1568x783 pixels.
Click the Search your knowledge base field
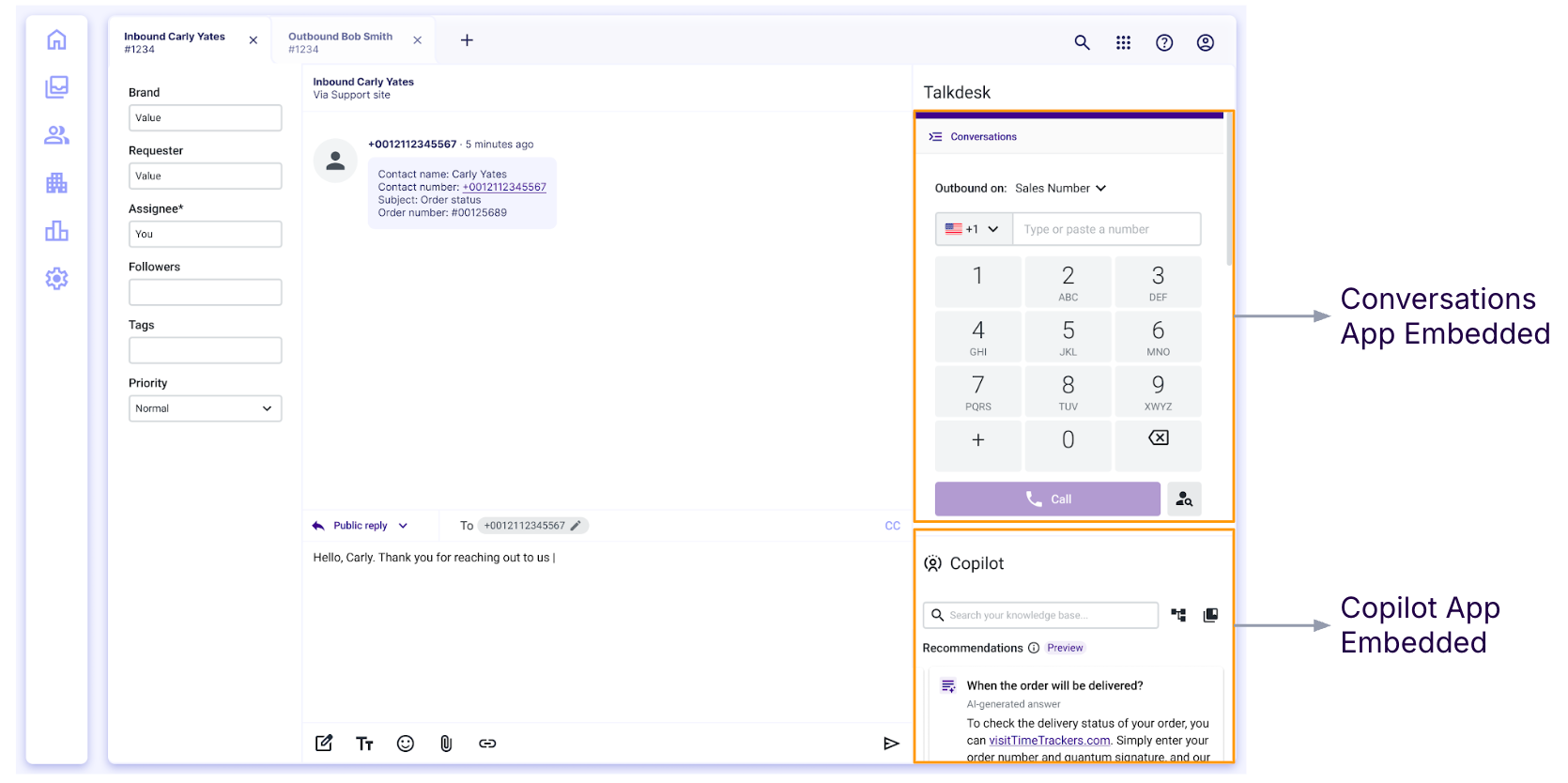tap(1040, 615)
